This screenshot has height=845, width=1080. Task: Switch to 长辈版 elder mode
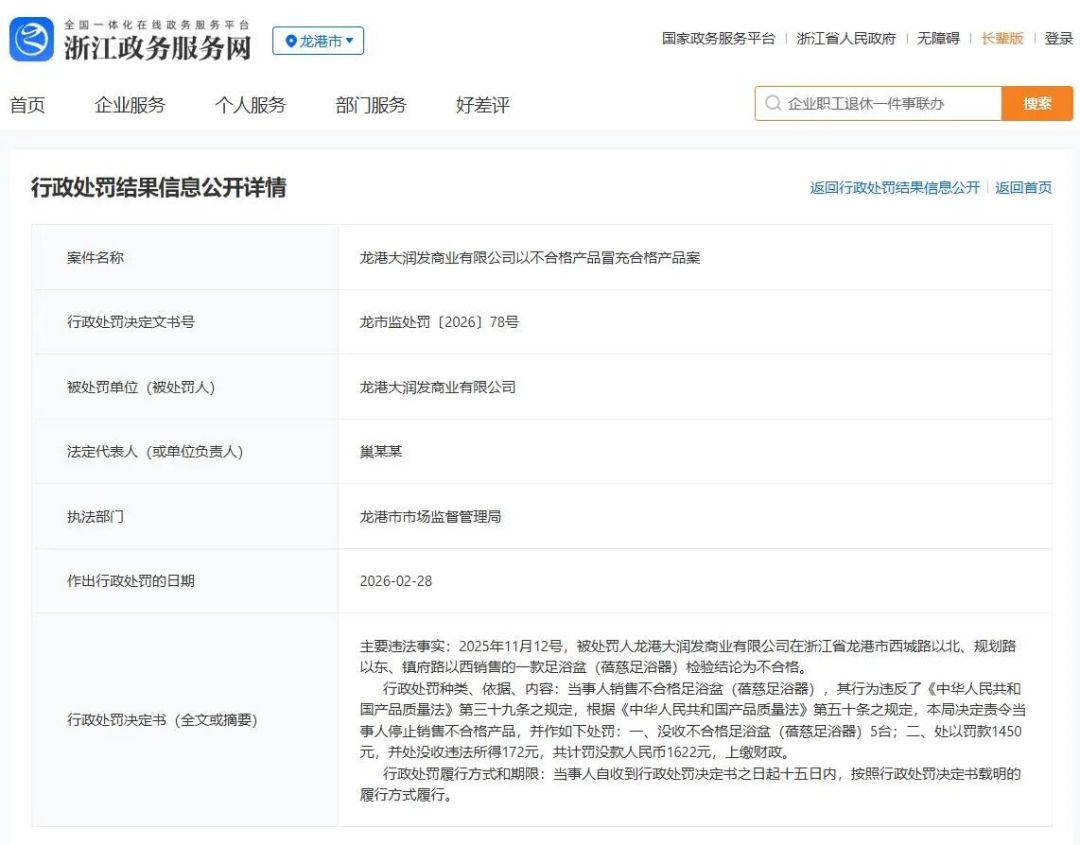pos(1002,39)
